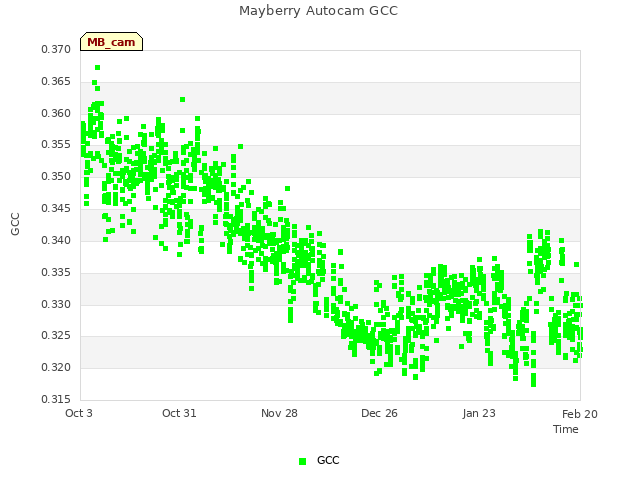This screenshot has height=480, width=640.
Task: Click the 0.315 y-axis value
Action: point(56,399)
